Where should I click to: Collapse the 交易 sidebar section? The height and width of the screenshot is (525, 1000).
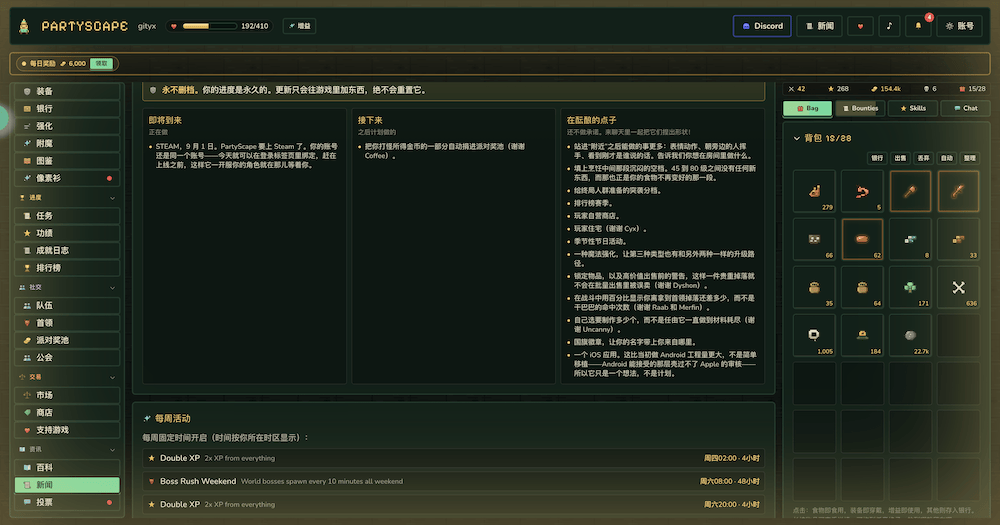67,377
